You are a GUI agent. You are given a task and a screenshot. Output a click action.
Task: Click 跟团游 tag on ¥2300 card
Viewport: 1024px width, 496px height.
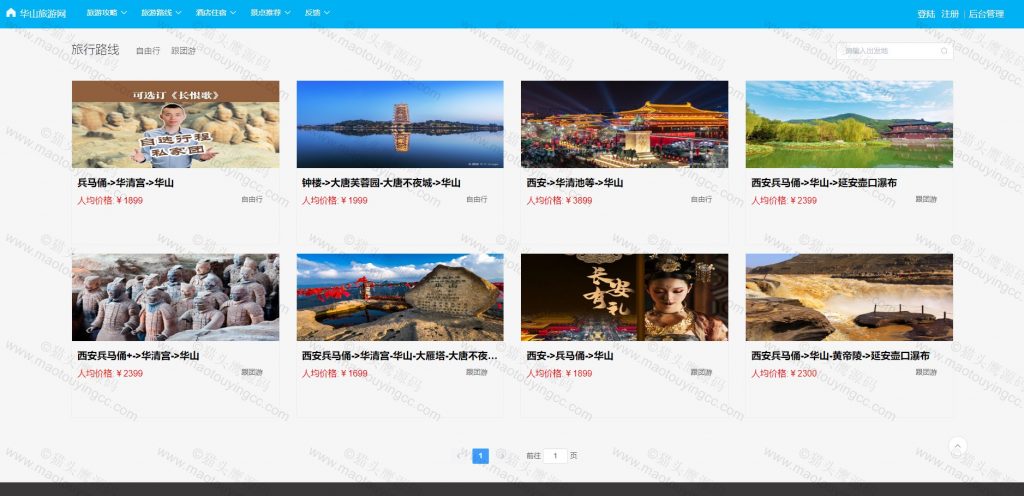[926, 372]
